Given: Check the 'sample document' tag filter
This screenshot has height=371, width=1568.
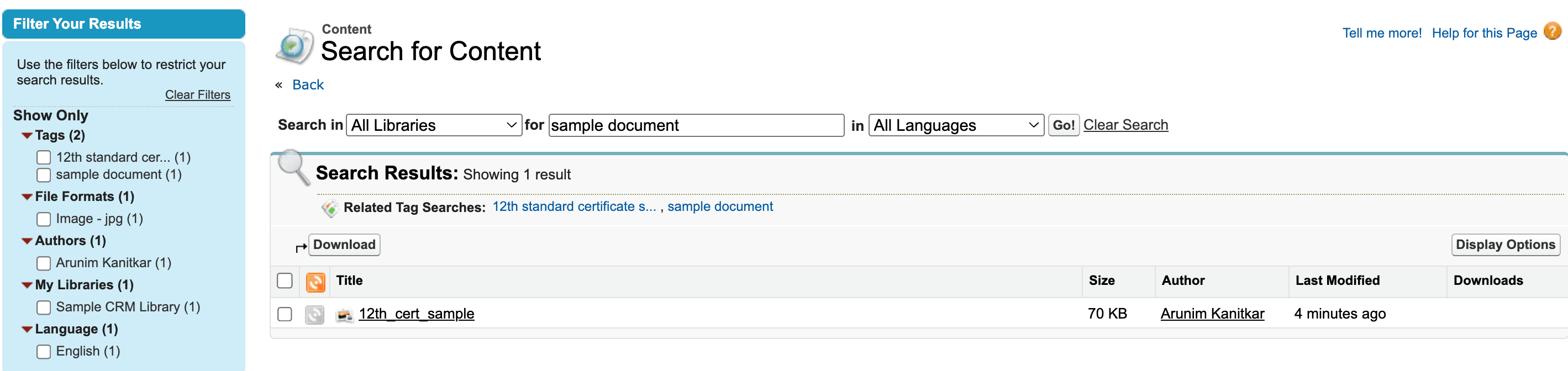Looking at the screenshot, I should point(44,175).
